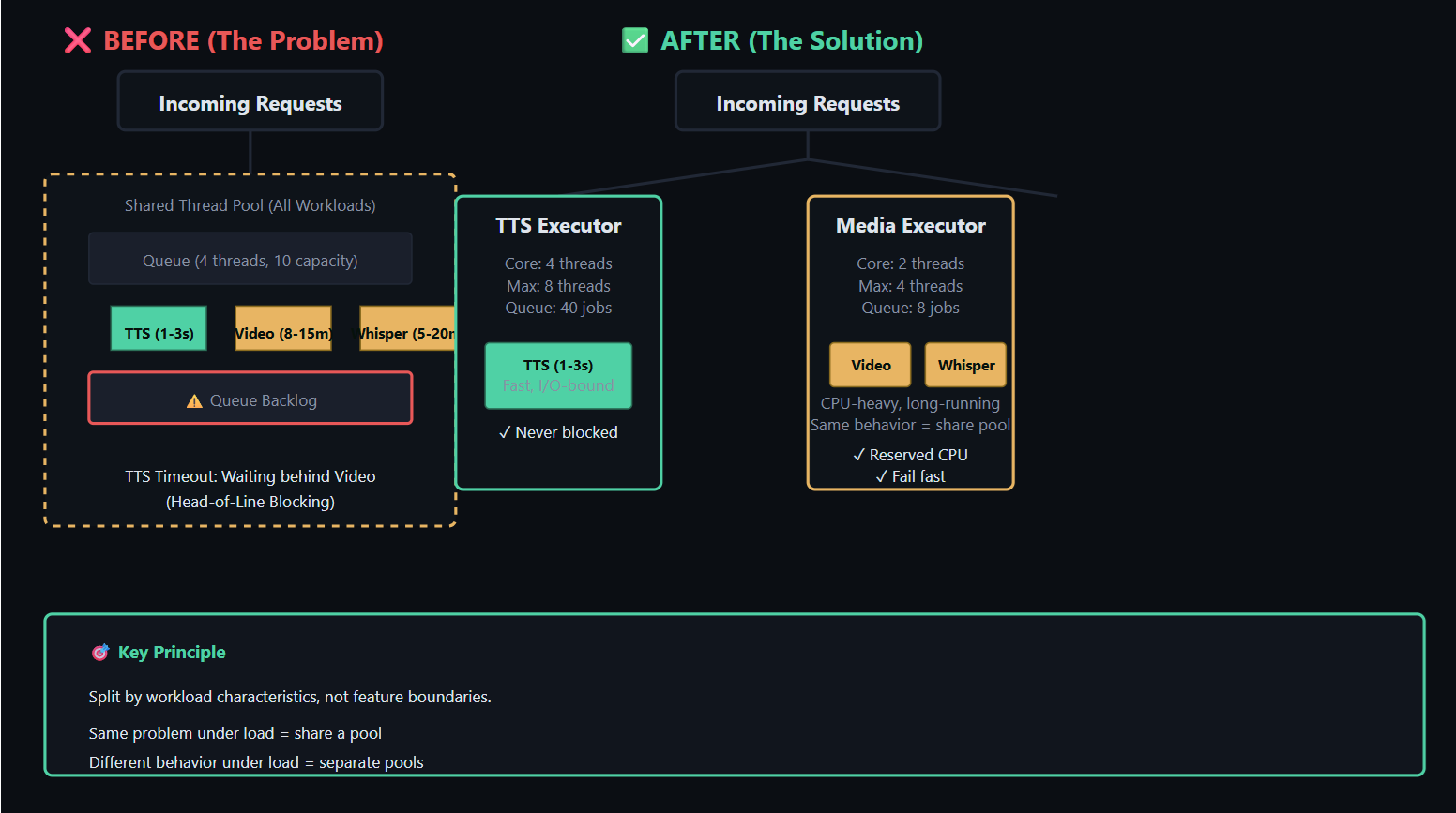Screen dimensions: 1456x813
Task: Select the "Queue: 8 jobs" line
Action: [x=911, y=308]
